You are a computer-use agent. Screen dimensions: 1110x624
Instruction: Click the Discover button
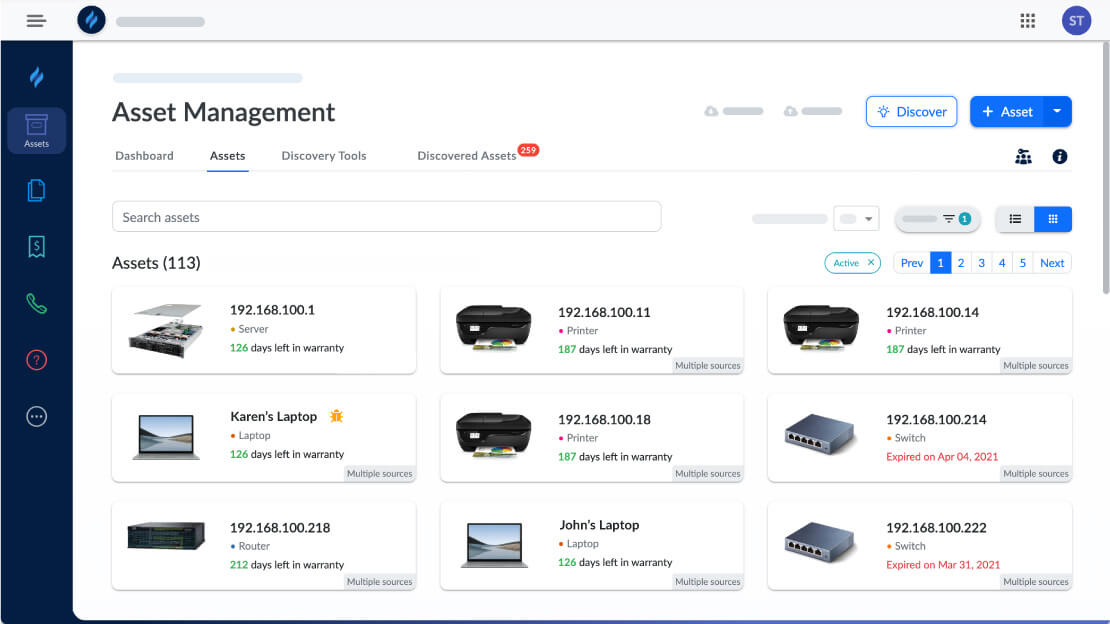coord(911,112)
